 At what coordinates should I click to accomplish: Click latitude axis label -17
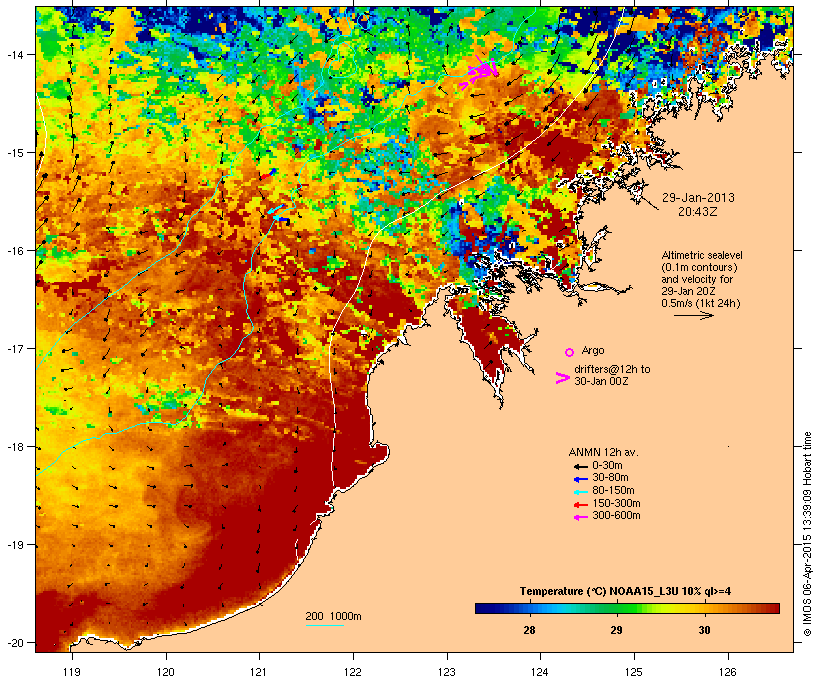14,349
